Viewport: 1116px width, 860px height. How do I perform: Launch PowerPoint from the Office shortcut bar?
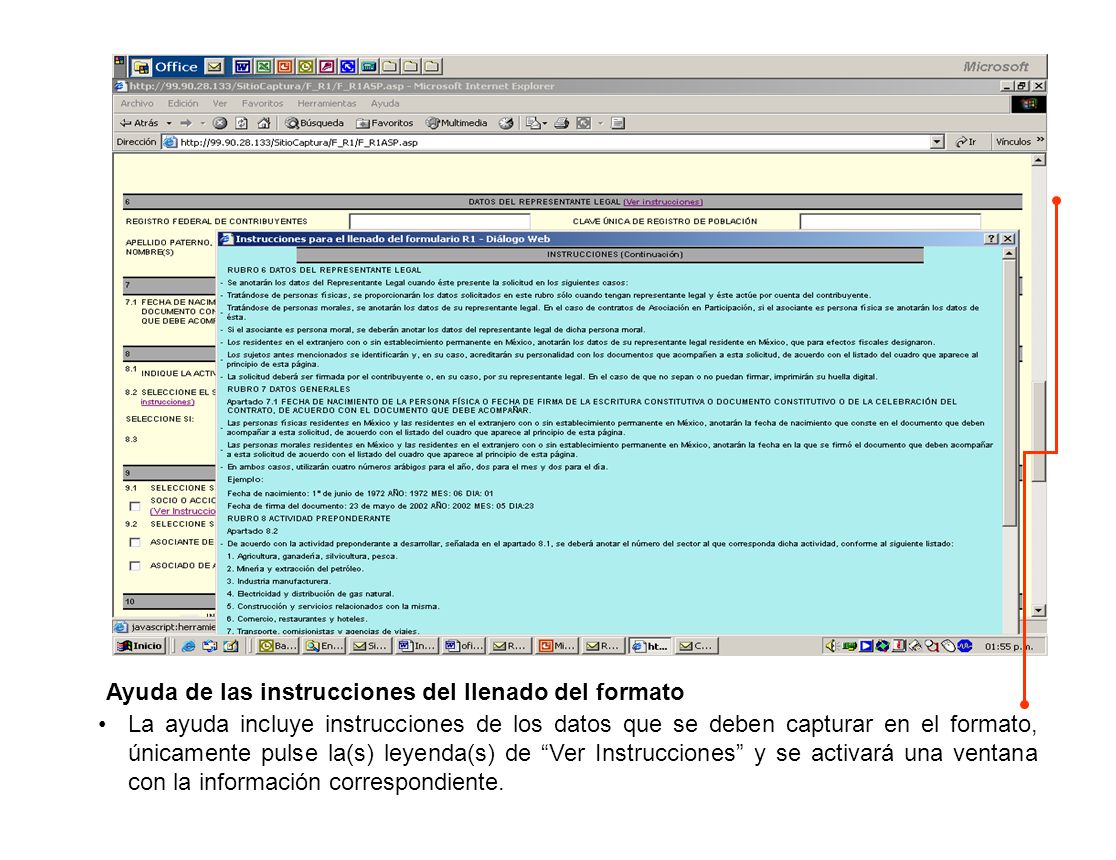click(284, 67)
